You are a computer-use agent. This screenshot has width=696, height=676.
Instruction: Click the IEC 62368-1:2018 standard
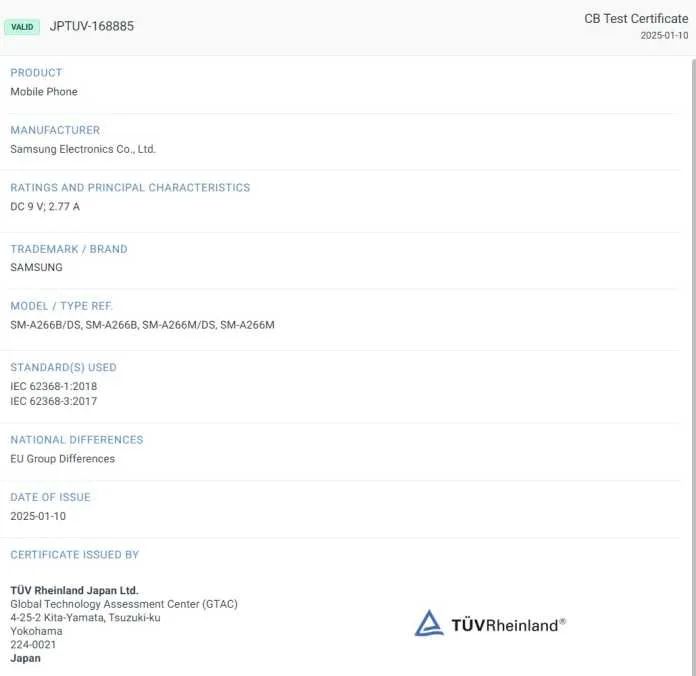[x=54, y=386]
